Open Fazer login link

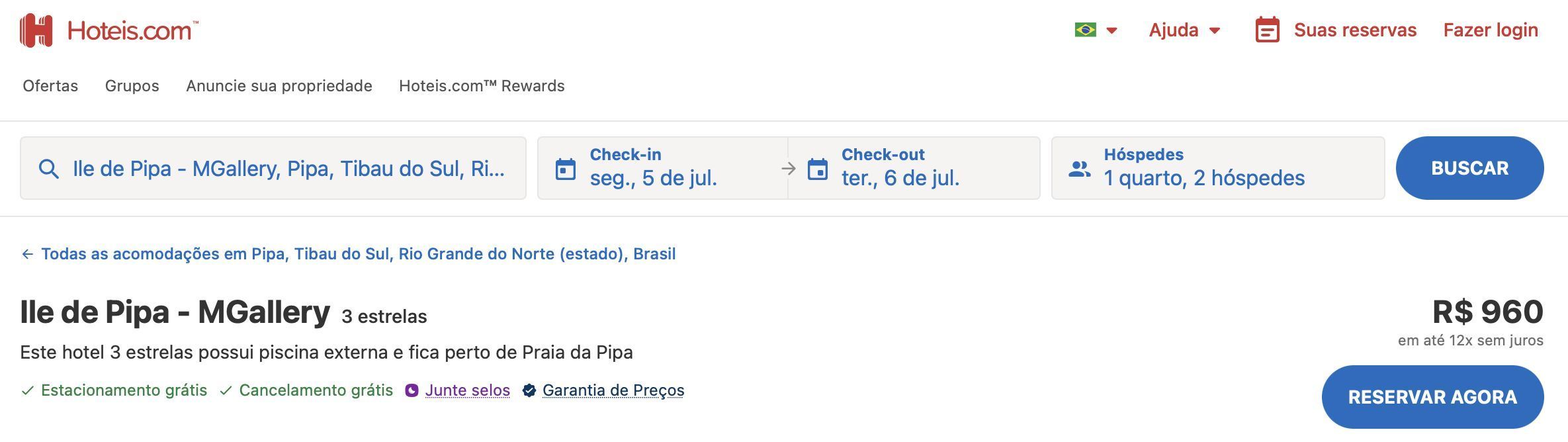[x=1491, y=30]
